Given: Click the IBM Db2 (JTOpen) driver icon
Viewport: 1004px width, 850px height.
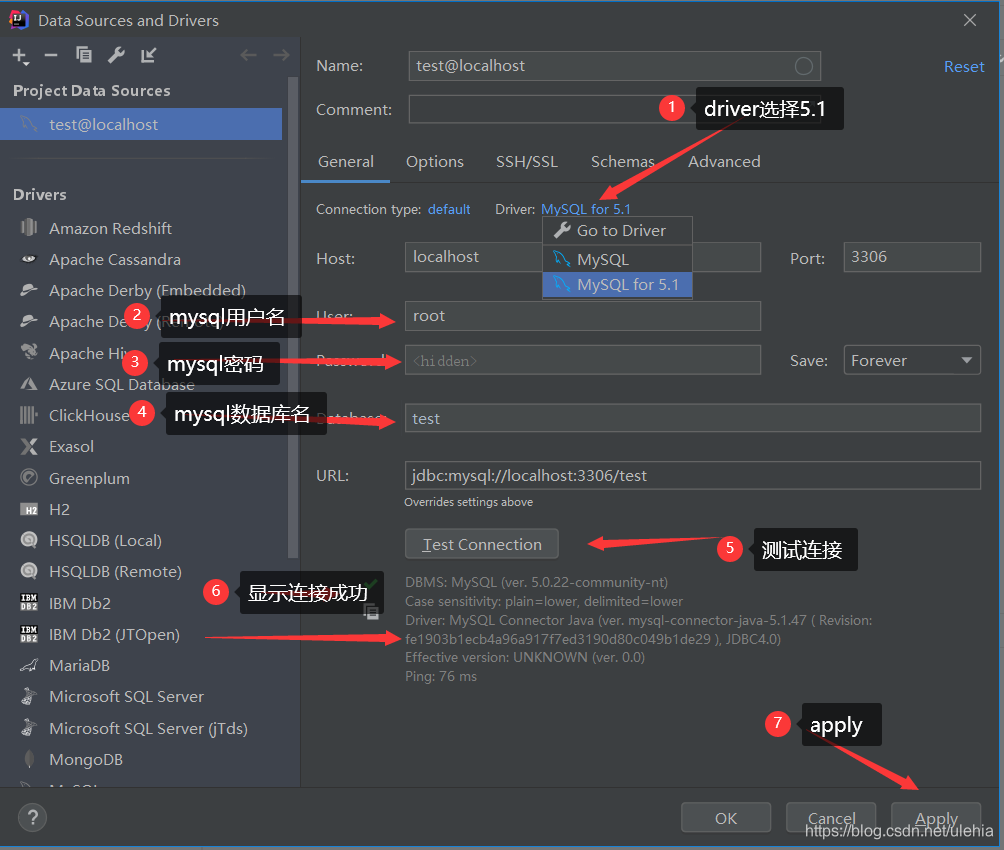Looking at the screenshot, I should coord(29,633).
